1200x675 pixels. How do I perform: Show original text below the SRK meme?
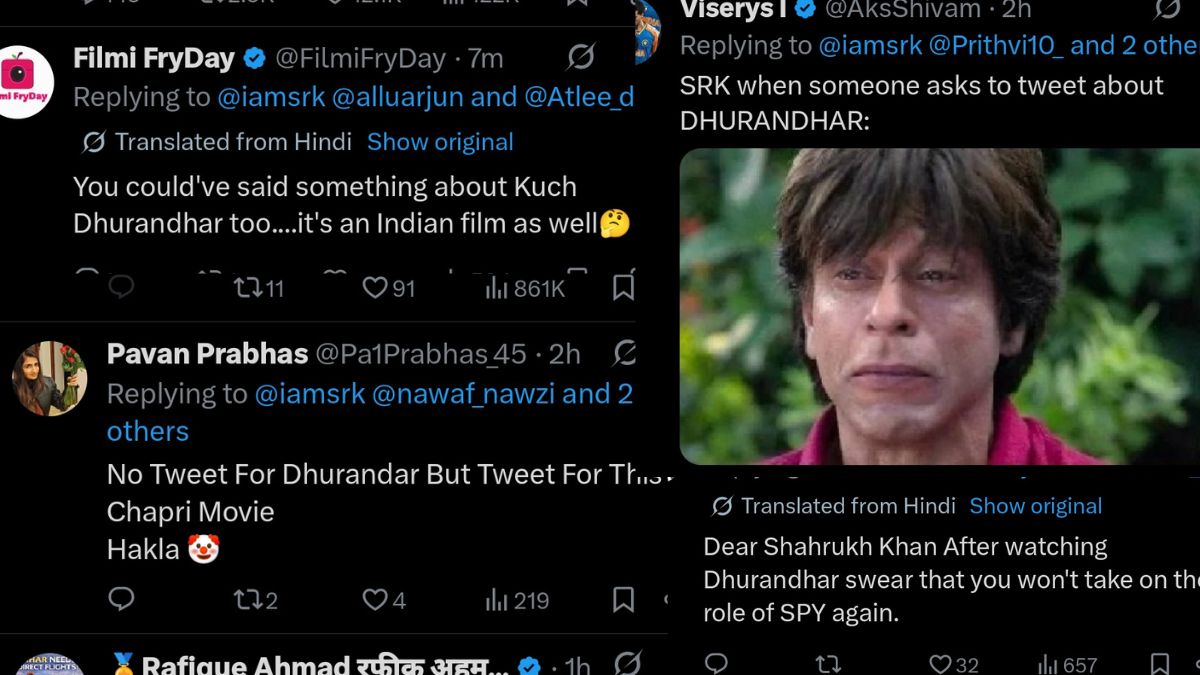pos(1035,506)
